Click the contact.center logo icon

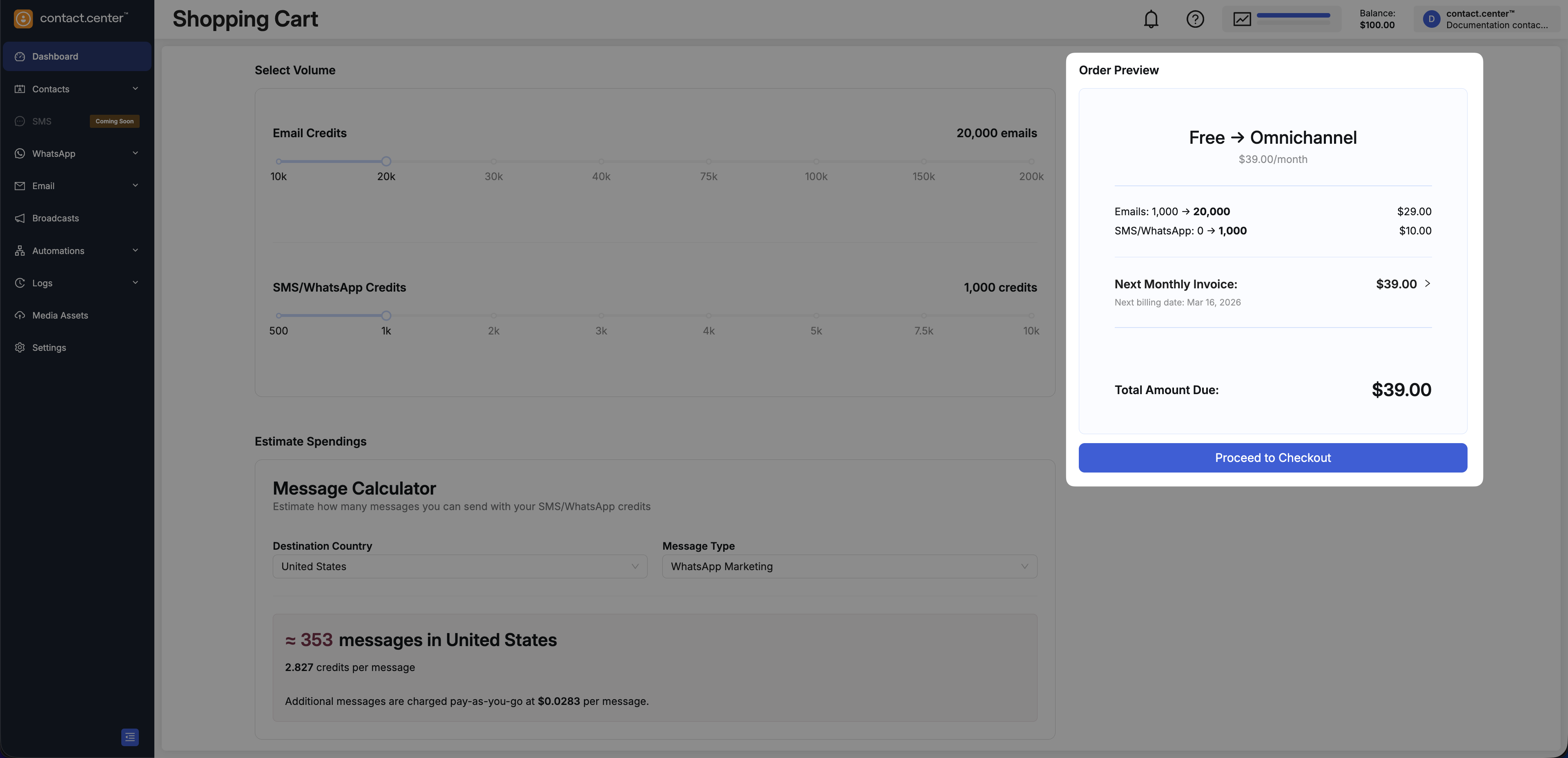23,18
